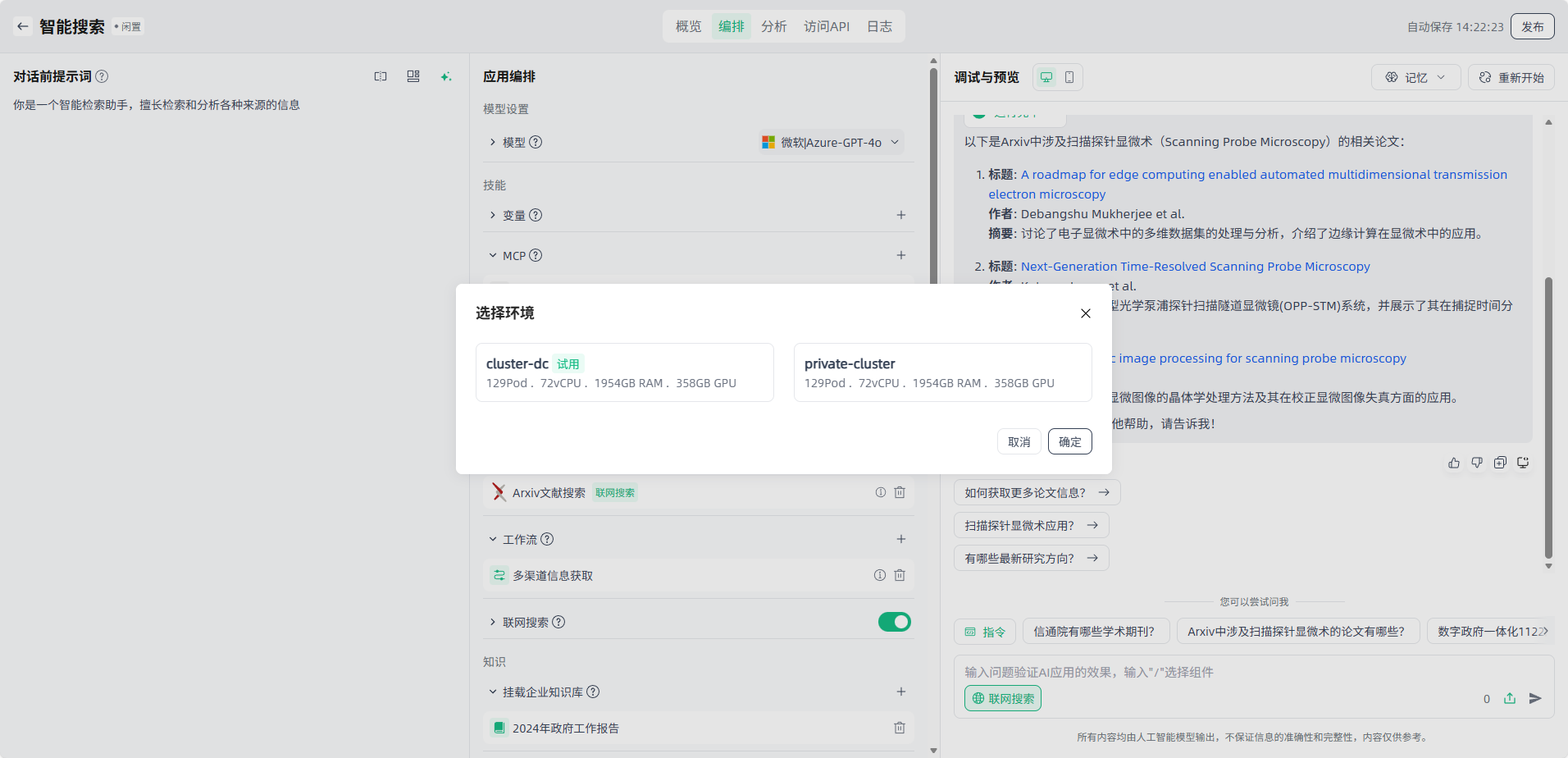Viewport: 1568px width, 758px height.
Task: Click thumbs down on the response
Action: tap(1477, 463)
